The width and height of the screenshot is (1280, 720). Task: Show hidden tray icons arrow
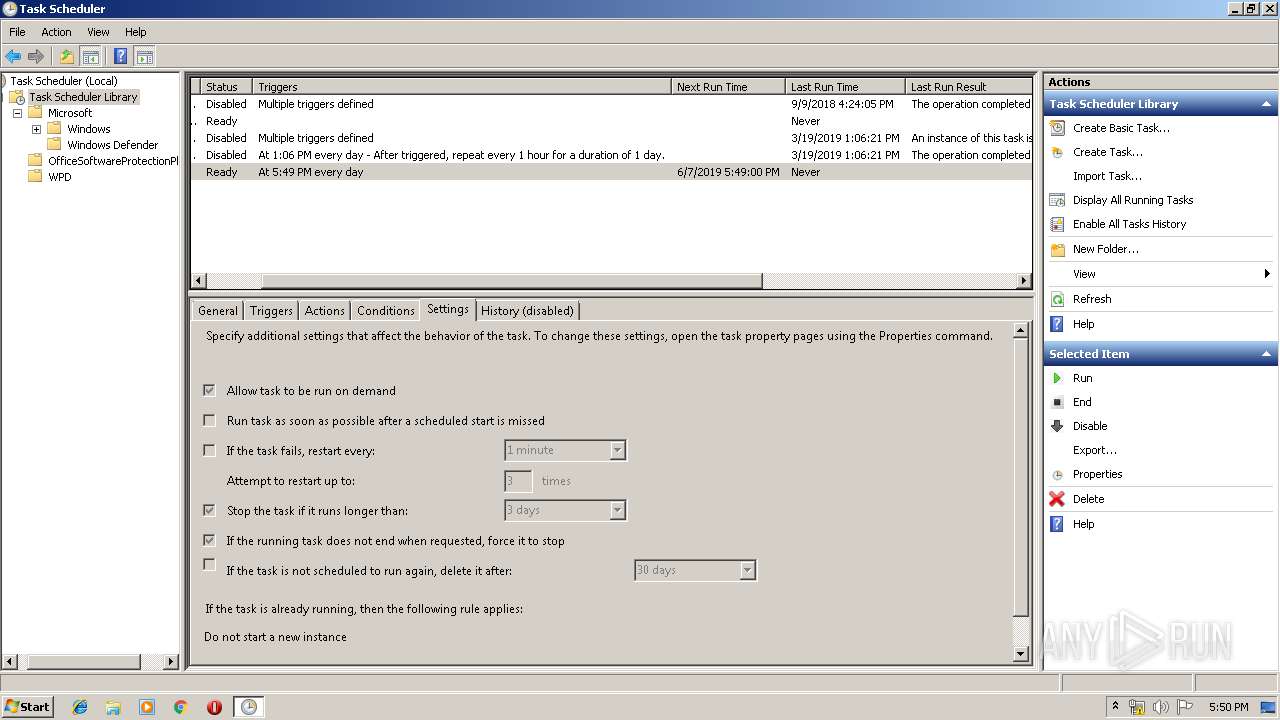(1115, 707)
